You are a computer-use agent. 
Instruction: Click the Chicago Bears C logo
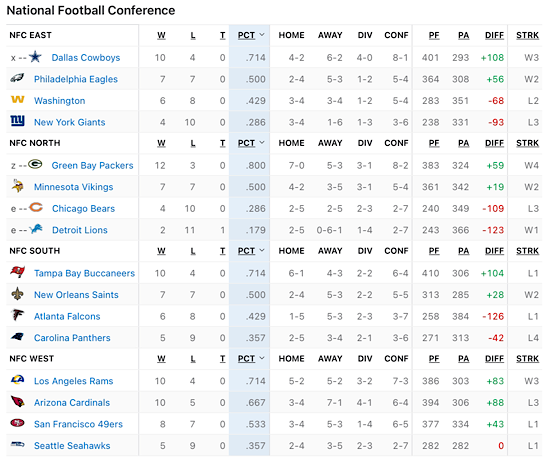[x=35, y=207]
